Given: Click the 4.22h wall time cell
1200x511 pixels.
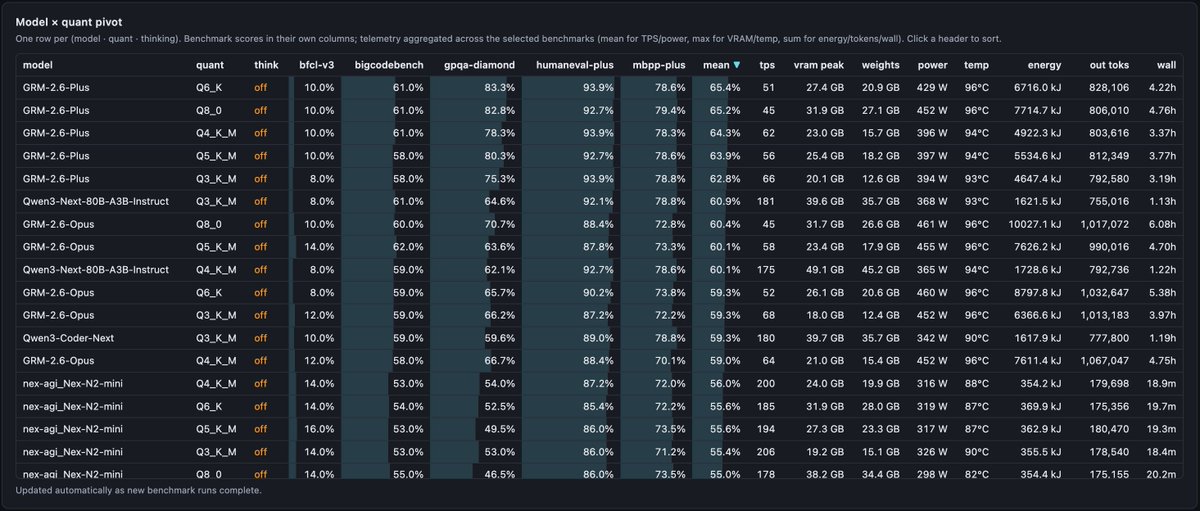Looking at the screenshot, I should (1162, 88).
